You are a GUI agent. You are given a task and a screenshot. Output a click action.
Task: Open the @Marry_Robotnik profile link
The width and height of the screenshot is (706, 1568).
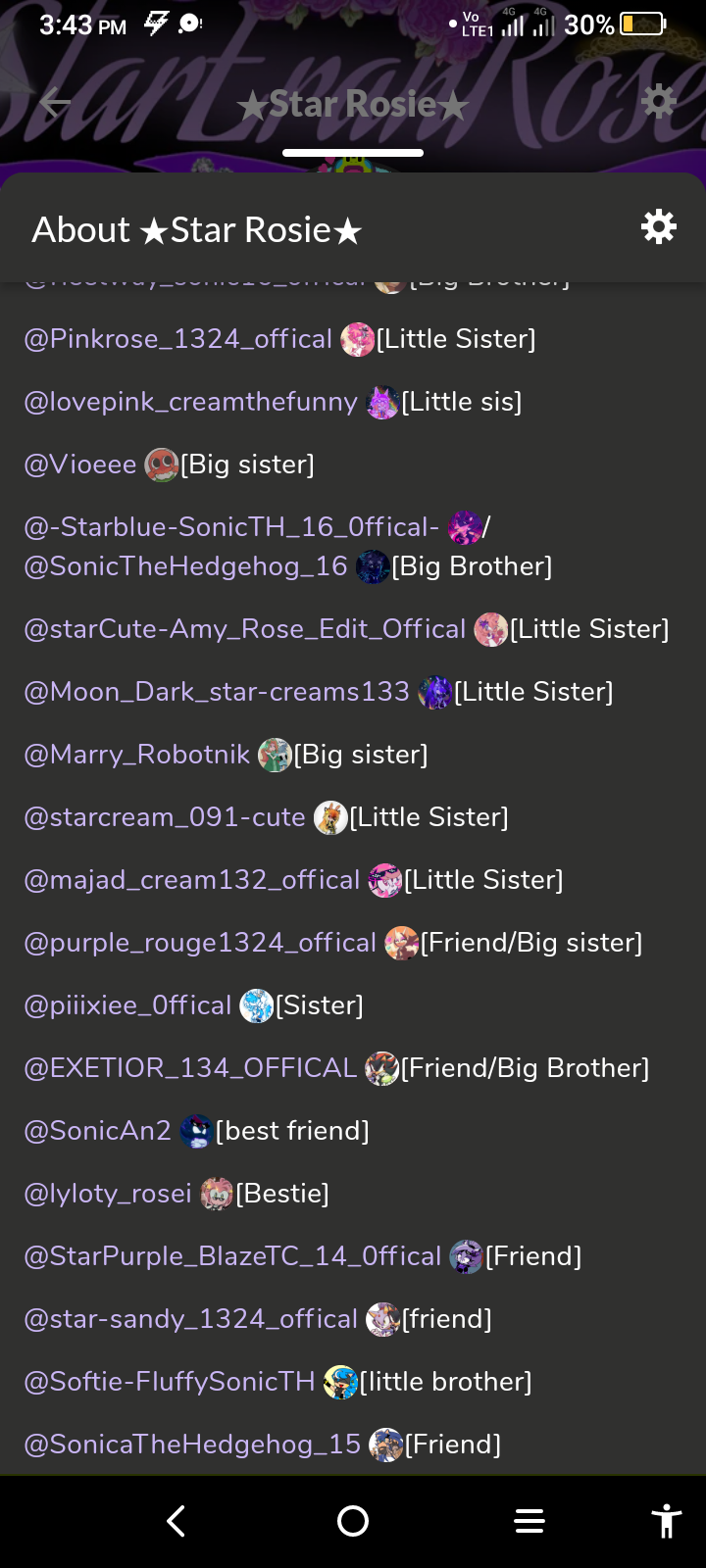point(137,755)
